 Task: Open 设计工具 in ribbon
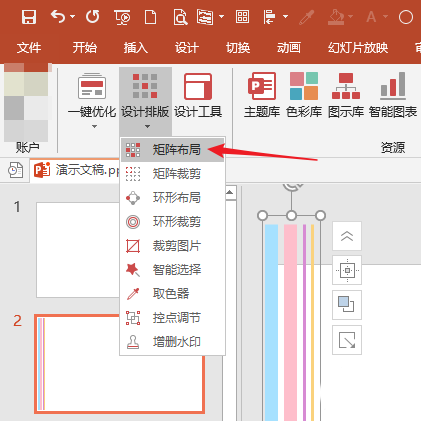pyautogui.click(x=198, y=96)
